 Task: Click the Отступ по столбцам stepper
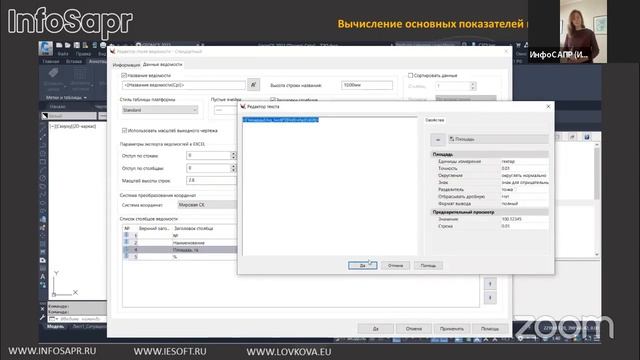click(233, 168)
